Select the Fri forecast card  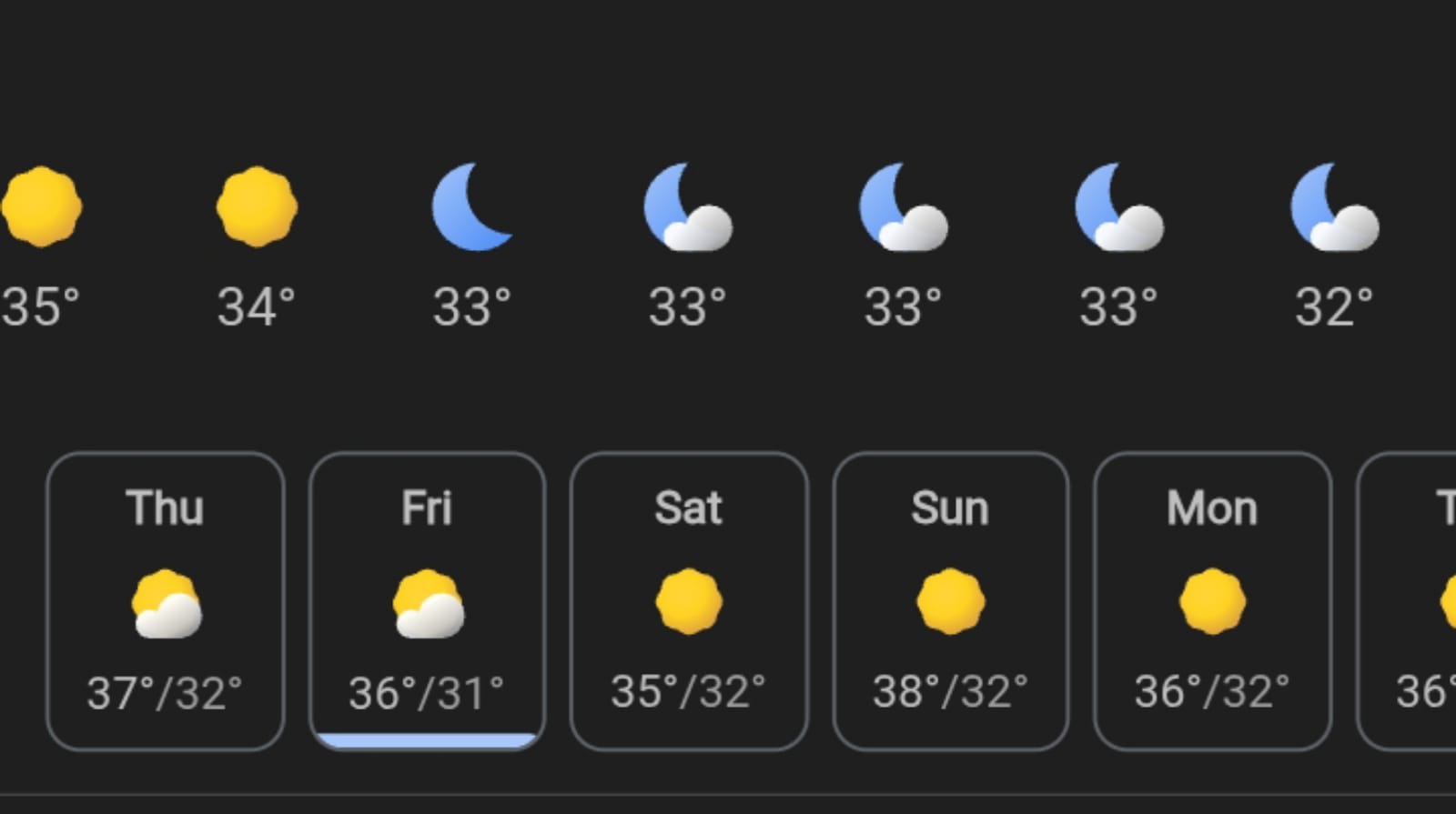click(427, 601)
